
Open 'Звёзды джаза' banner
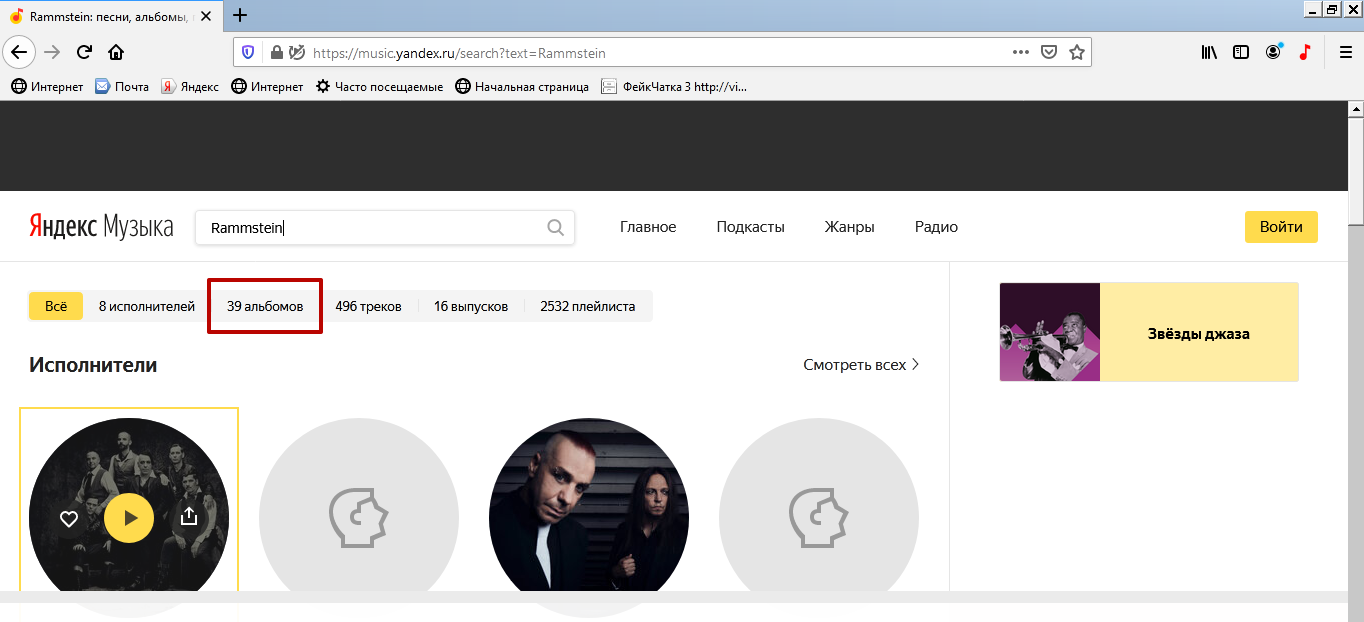[x=1148, y=333]
